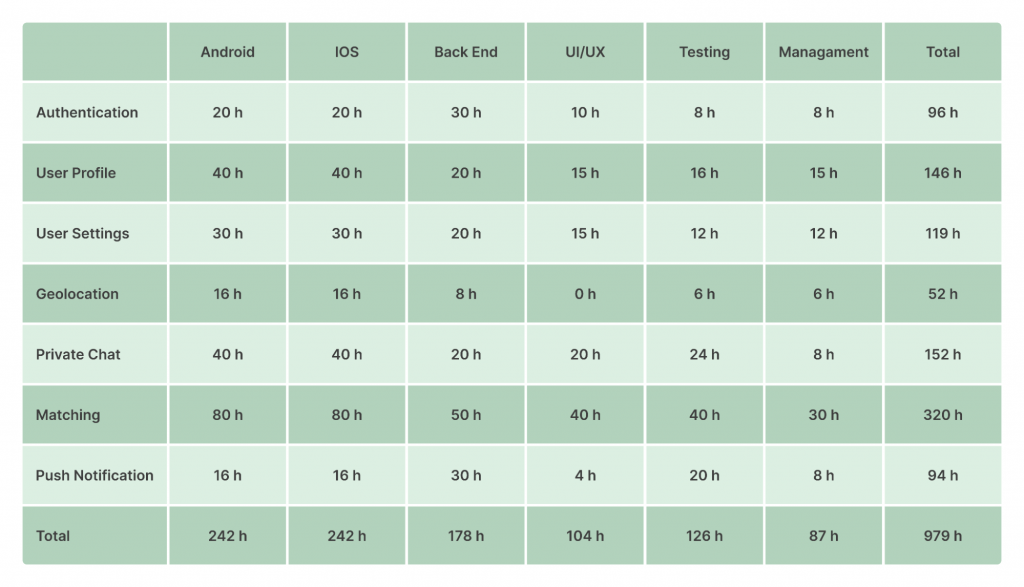Select the UI/UX column header
The width and height of the screenshot is (1024, 587).
[585, 52]
